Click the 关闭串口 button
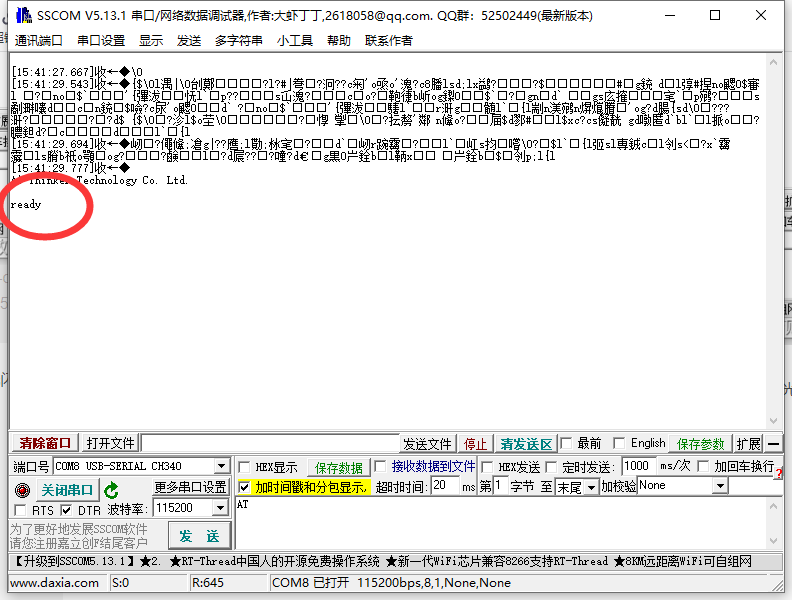792x600 pixels. (67, 490)
